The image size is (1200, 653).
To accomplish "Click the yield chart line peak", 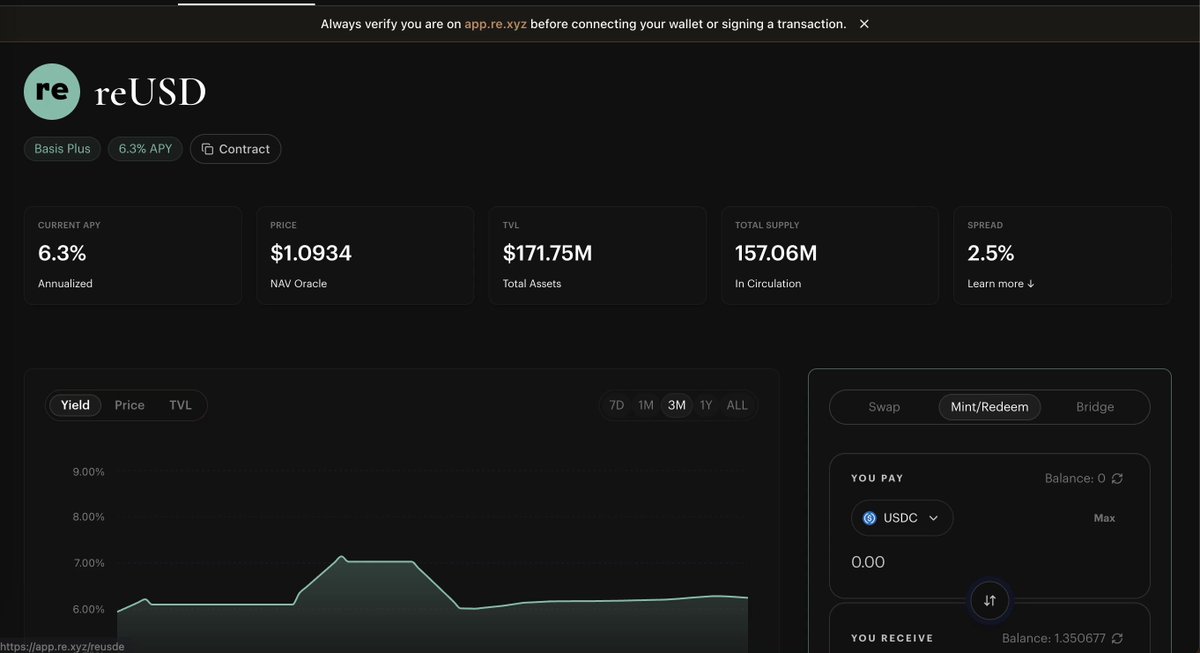I will pos(341,557).
